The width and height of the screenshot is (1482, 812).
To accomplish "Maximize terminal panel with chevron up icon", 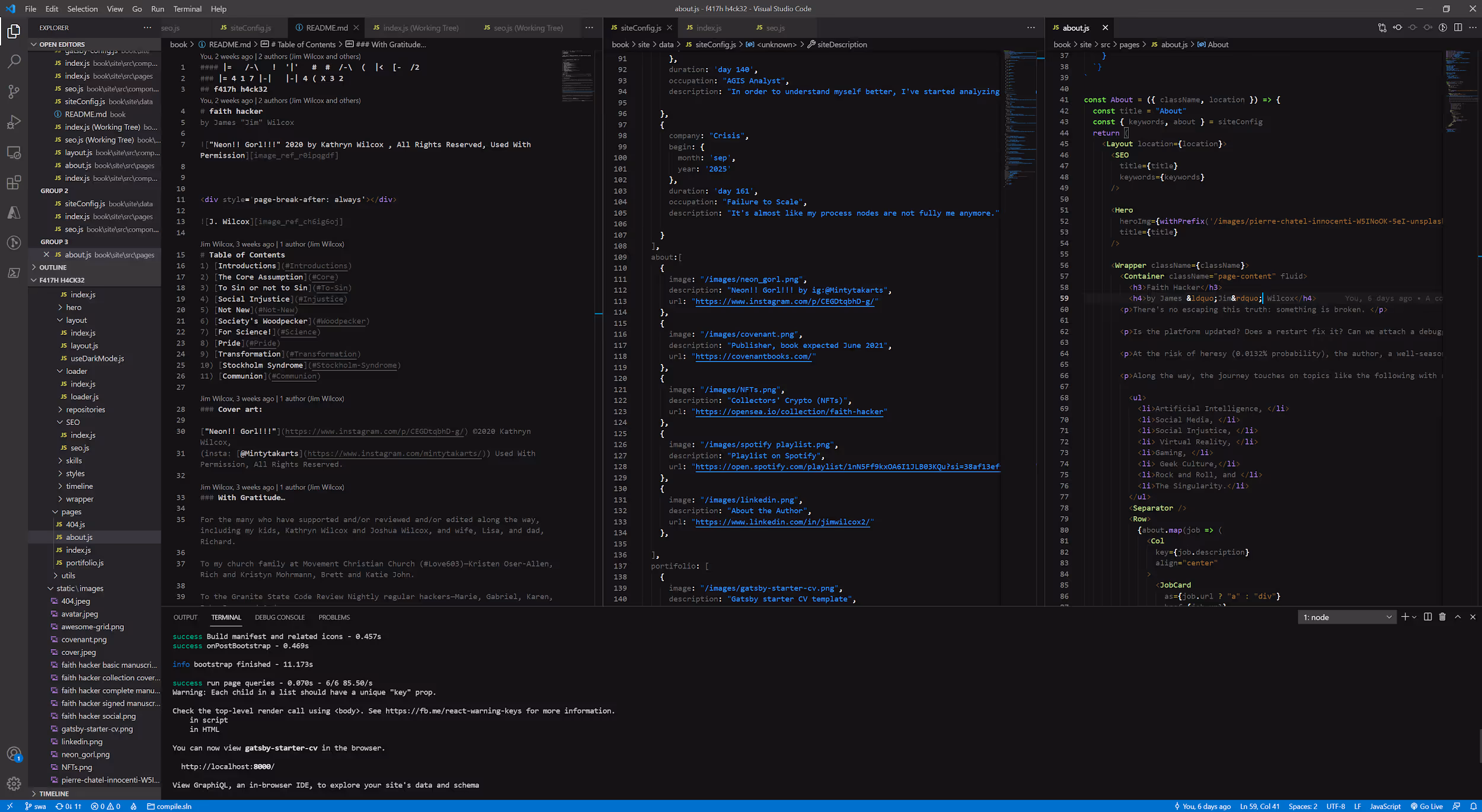I will [1458, 617].
